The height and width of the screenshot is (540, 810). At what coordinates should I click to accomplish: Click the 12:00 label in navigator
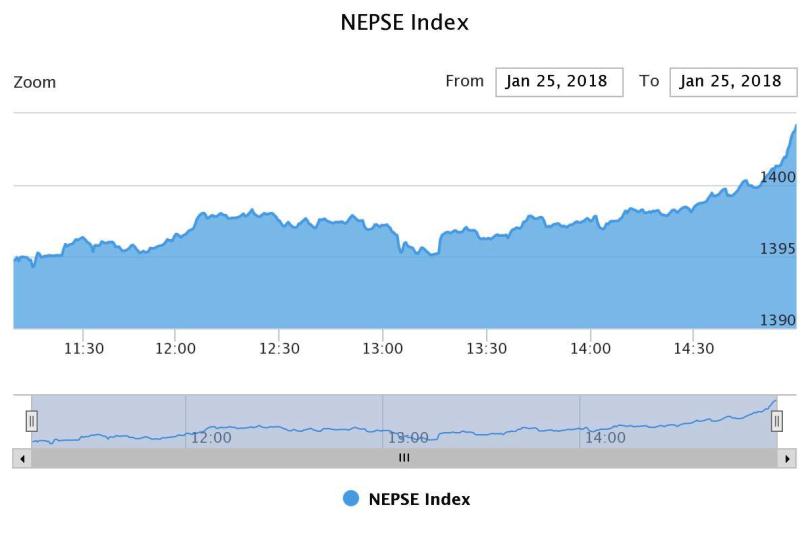211,437
